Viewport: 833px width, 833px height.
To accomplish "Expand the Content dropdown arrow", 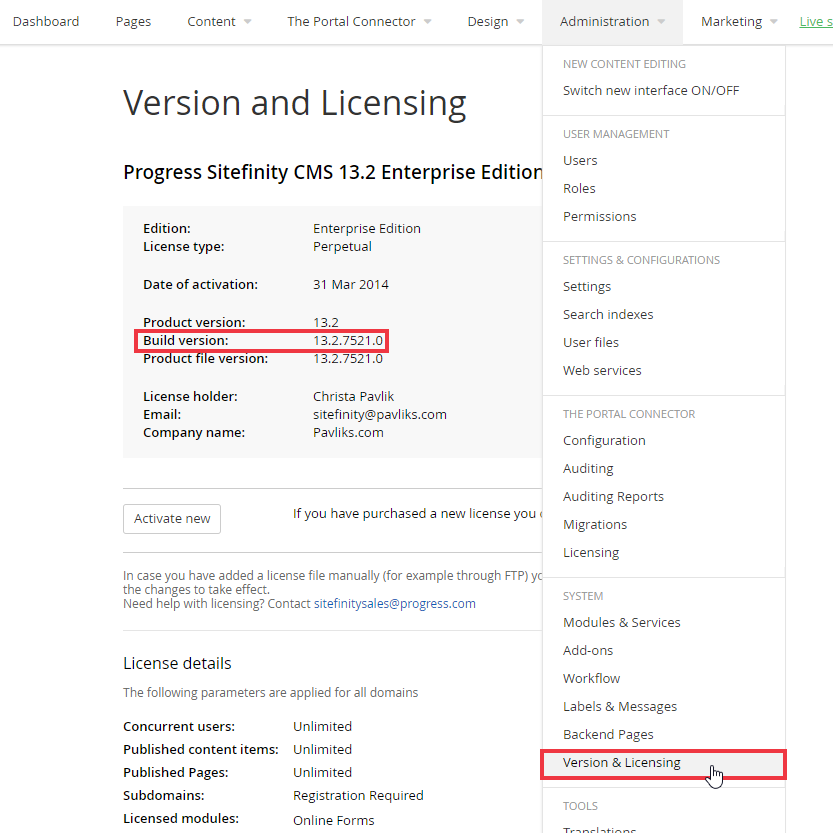I will tap(248, 22).
